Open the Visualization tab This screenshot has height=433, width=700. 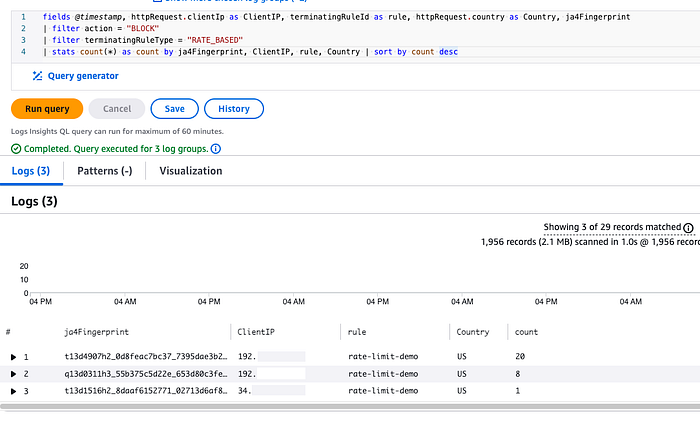point(191,171)
